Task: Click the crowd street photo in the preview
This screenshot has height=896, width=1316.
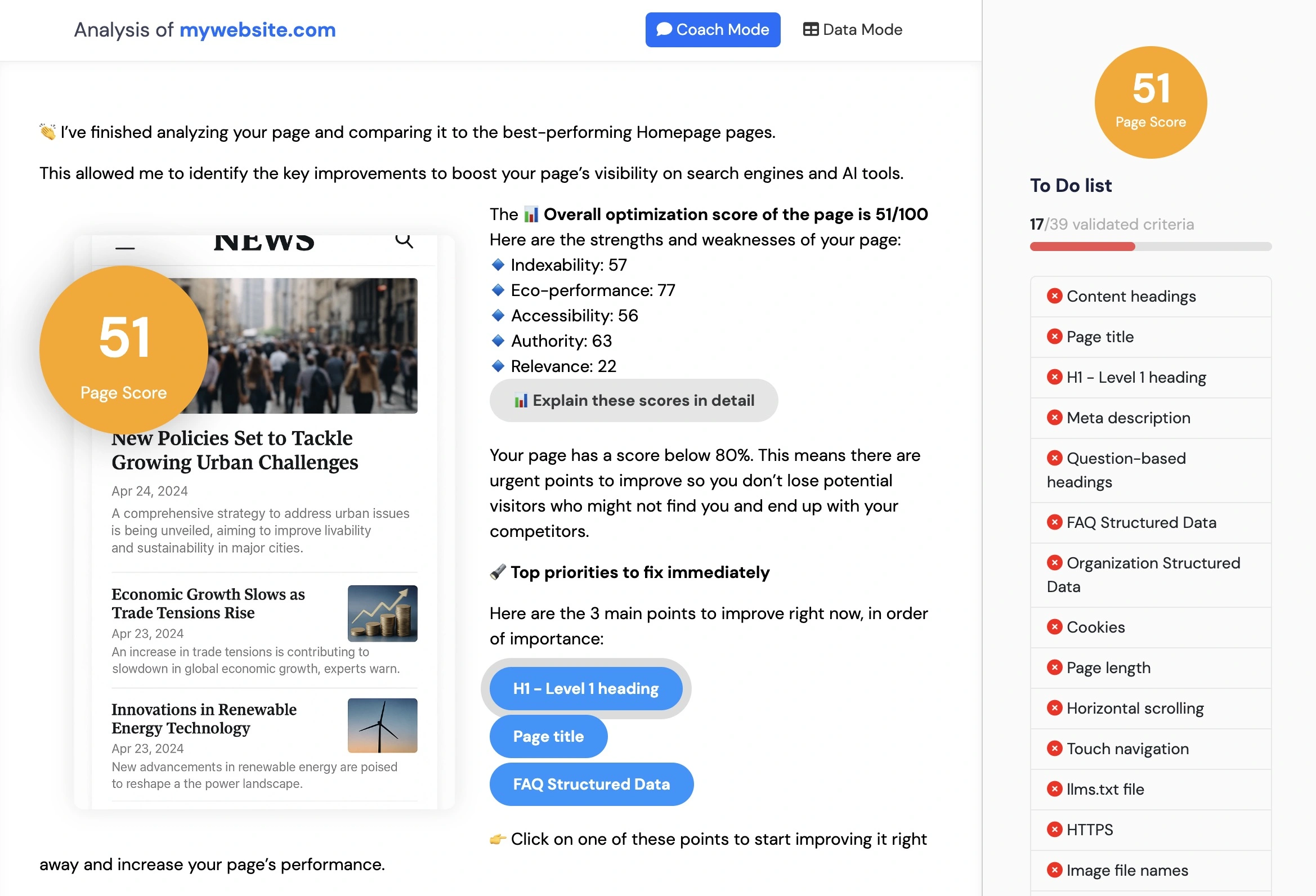Action: pyautogui.click(x=311, y=346)
